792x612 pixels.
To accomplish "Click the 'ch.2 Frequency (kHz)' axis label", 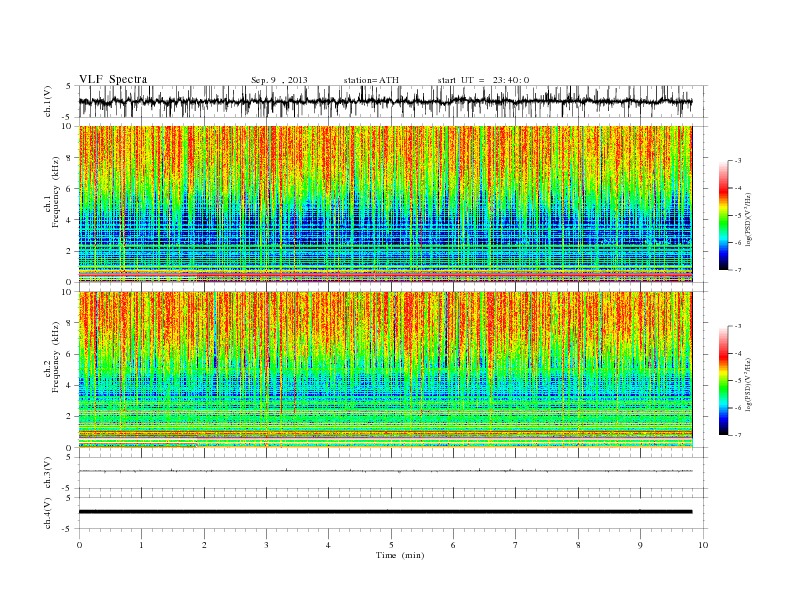I will pos(52,358).
